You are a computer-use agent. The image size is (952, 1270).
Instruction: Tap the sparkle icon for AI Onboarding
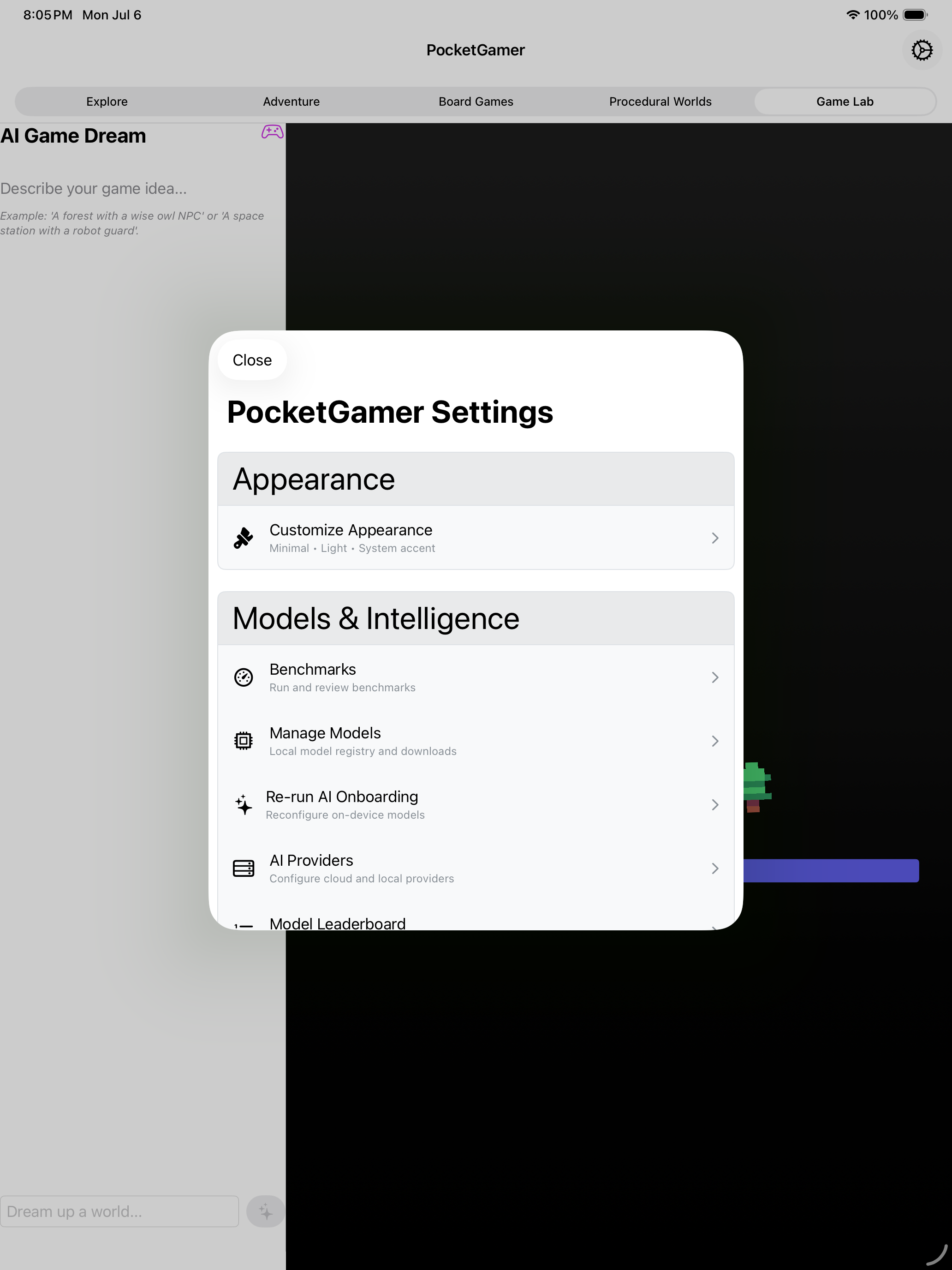(244, 805)
